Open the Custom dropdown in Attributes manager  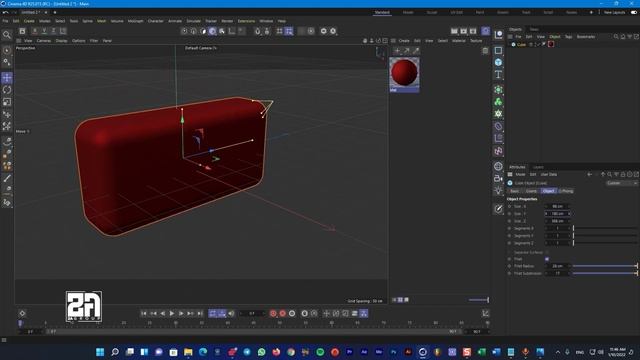621,183
